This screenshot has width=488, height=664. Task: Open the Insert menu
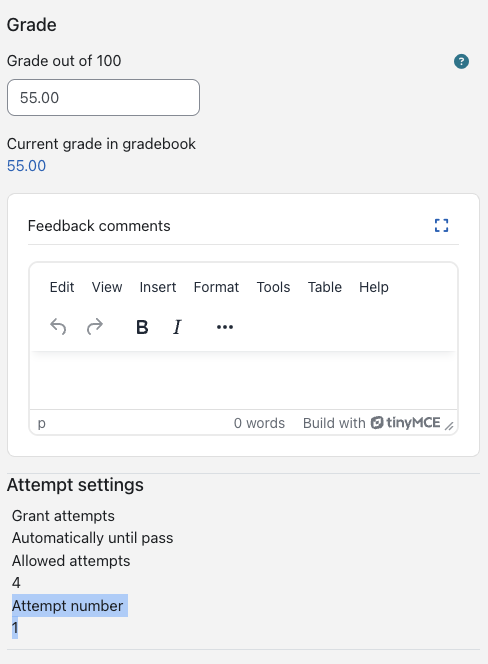pos(158,287)
